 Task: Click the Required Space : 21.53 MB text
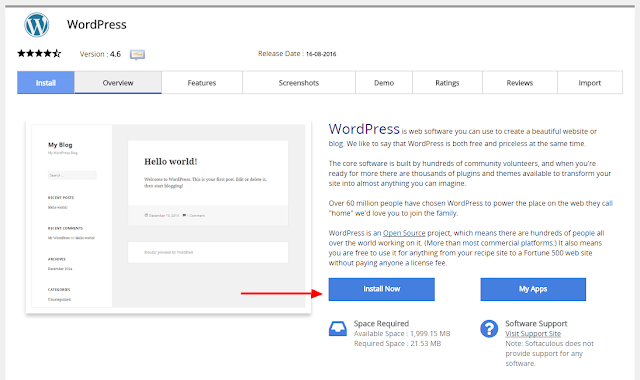398,343
